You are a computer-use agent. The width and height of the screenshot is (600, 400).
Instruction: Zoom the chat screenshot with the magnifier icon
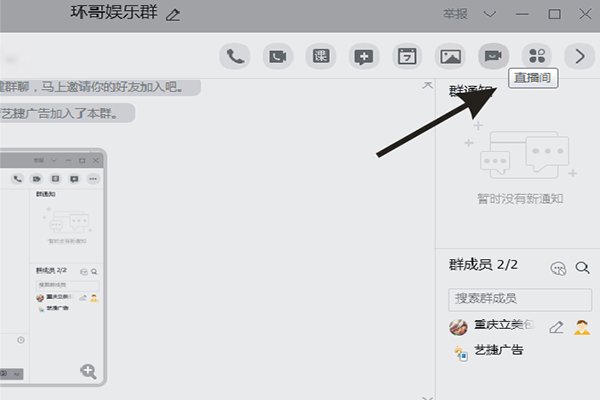pyautogui.click(x=88, y=371)
